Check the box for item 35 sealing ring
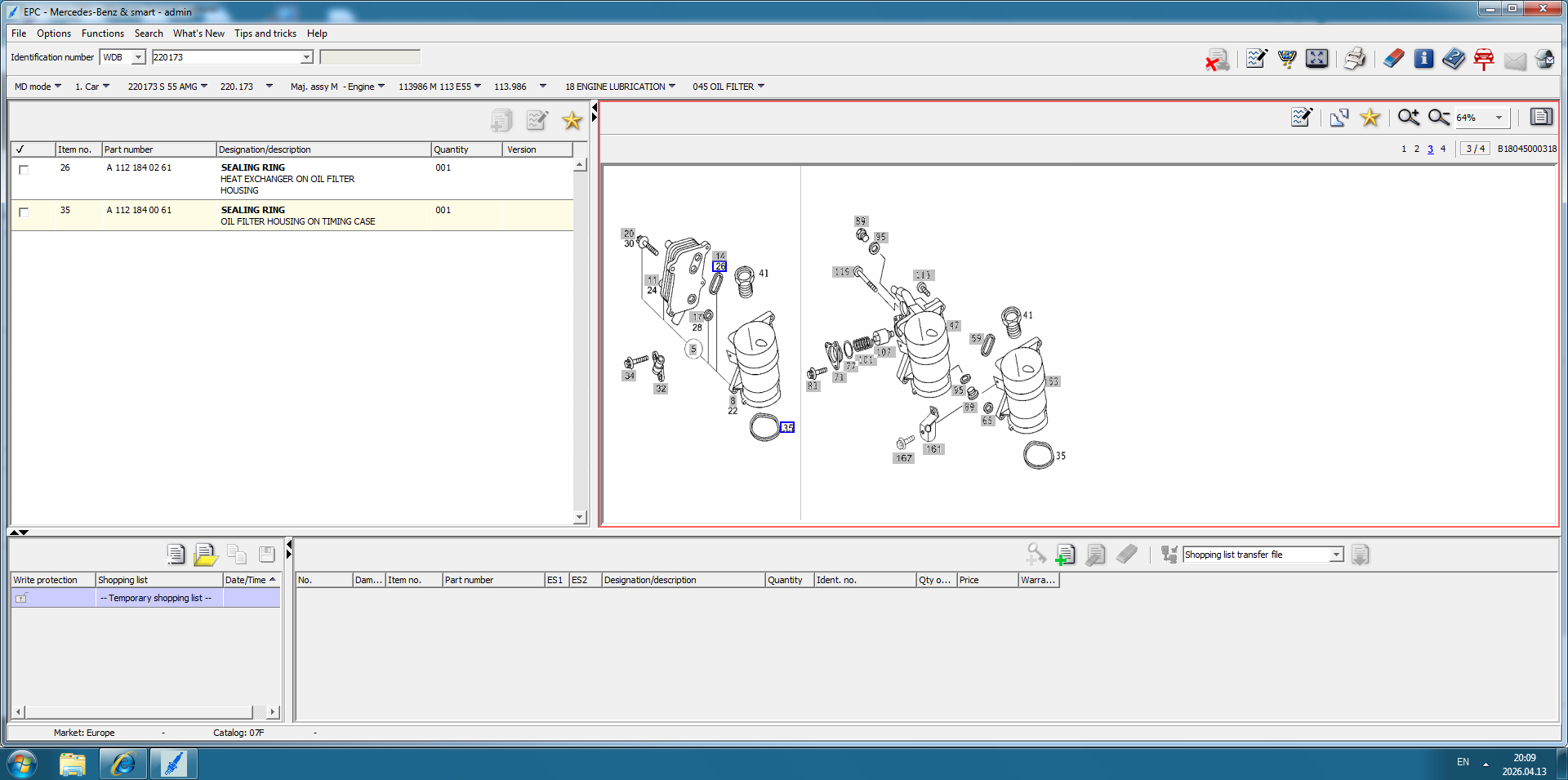 24,212
